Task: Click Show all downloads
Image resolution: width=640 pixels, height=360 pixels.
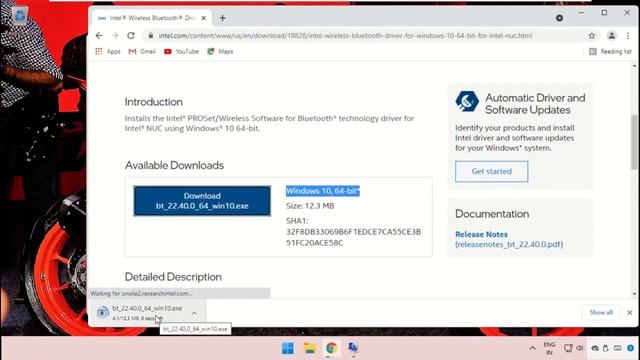Action: (601, 312)
